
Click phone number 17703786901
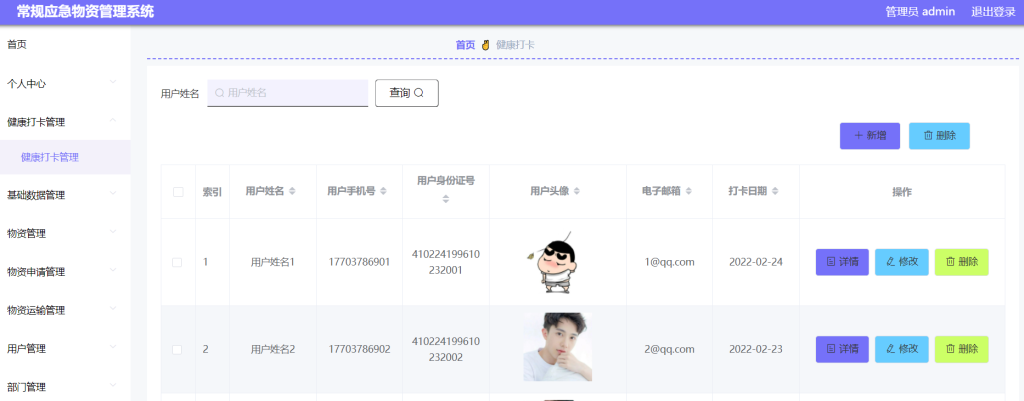(359, 262)
